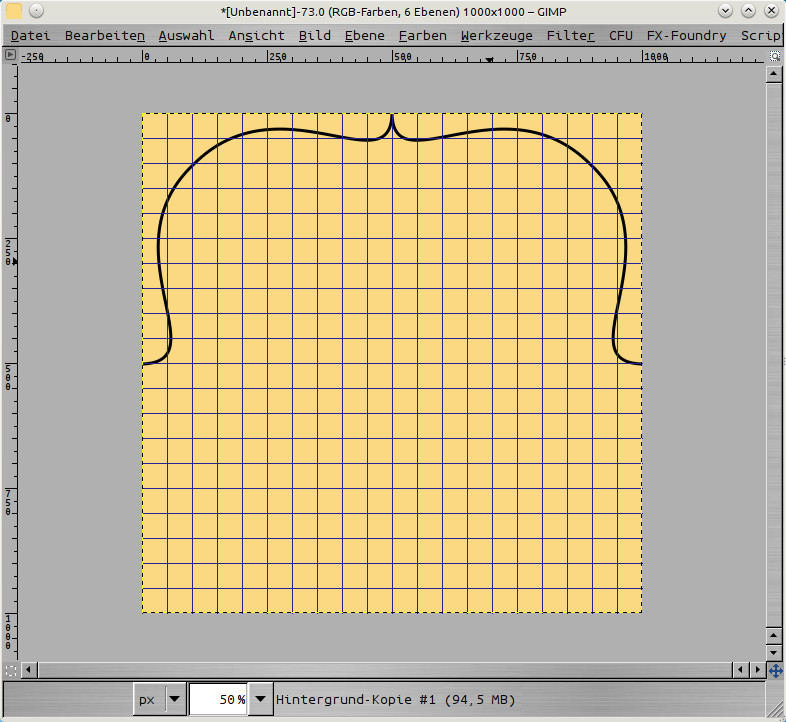
Task: Open the Filter menu
Action: coord(570,35)
